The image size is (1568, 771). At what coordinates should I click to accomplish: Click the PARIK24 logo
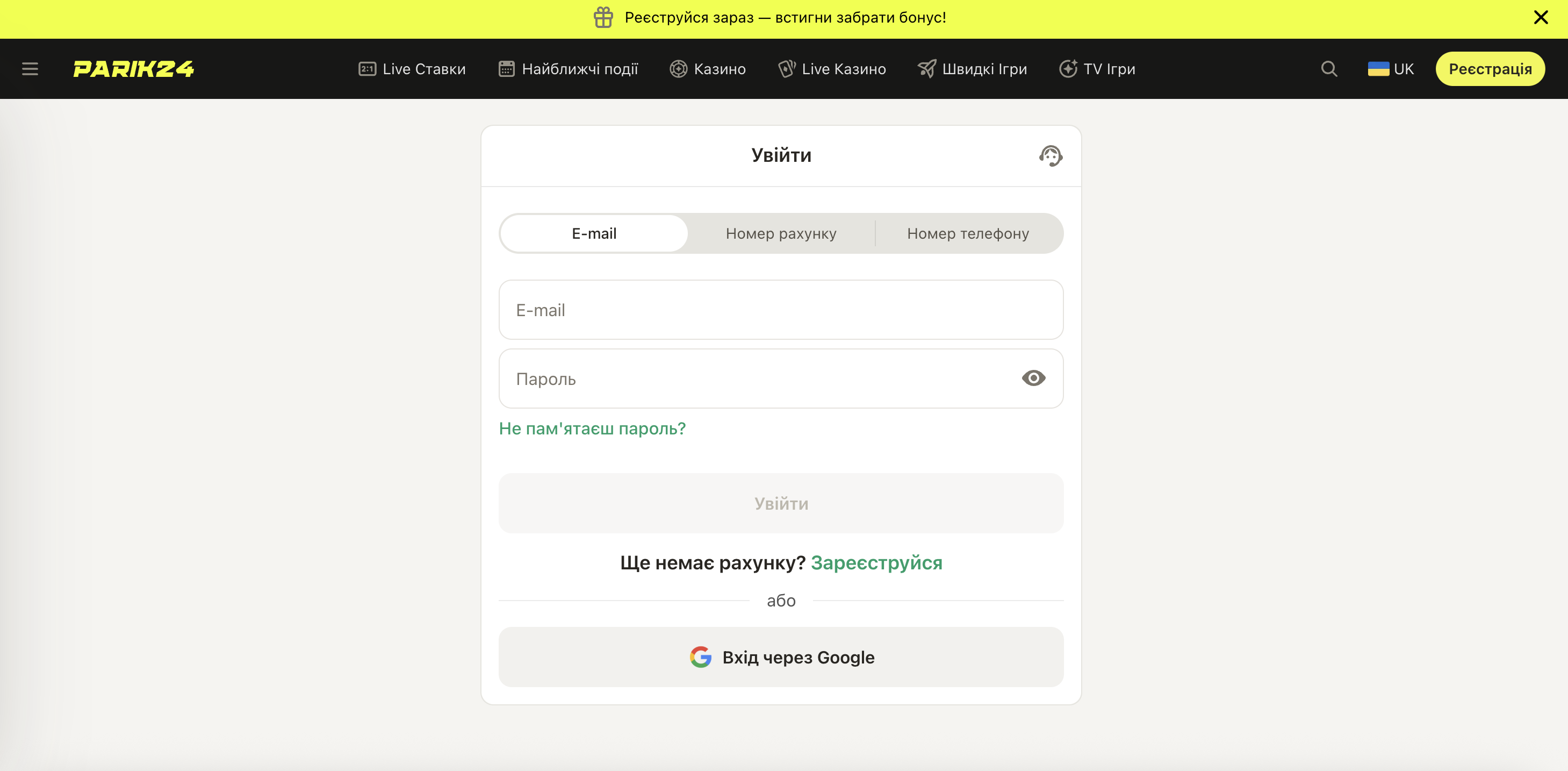tap(133, 69)
